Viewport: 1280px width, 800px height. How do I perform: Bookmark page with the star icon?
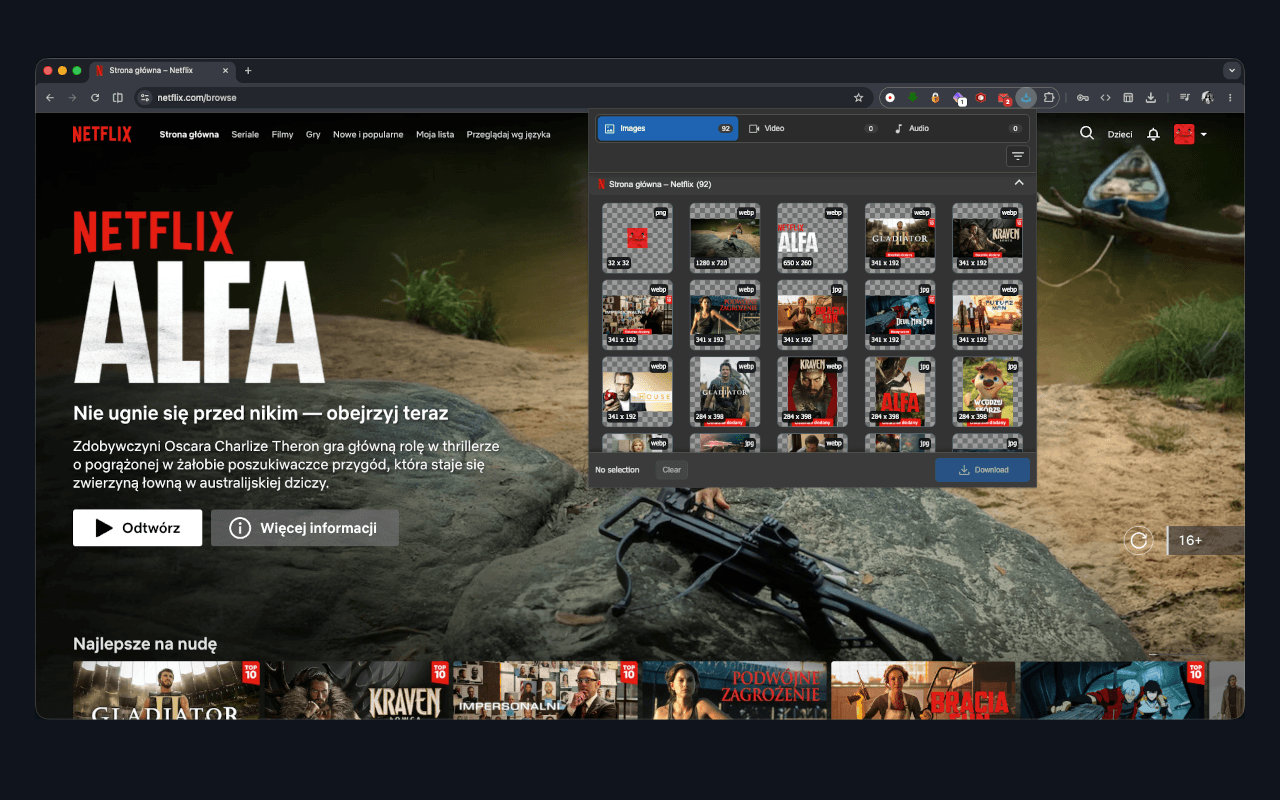[858, 97]
